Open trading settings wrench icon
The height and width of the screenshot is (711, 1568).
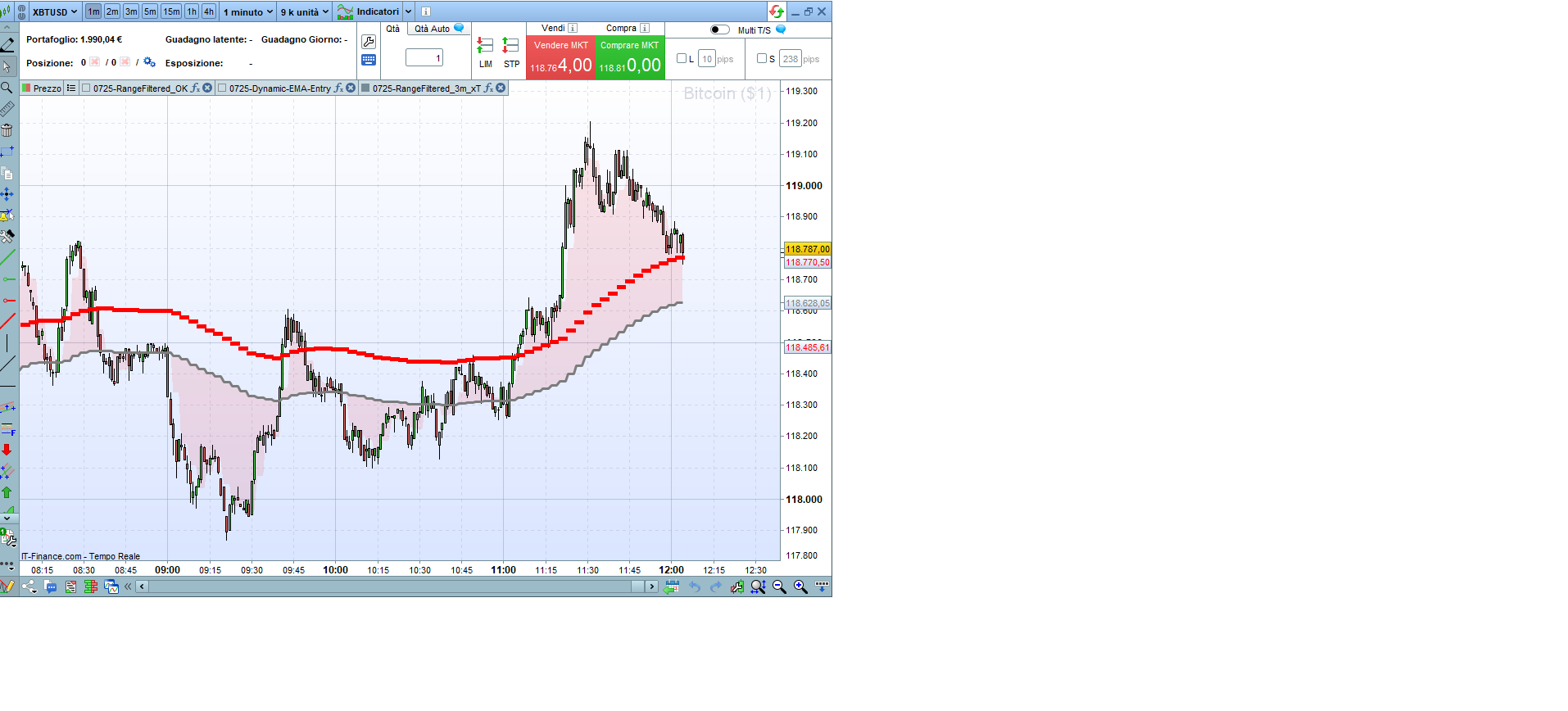[369, 42]
